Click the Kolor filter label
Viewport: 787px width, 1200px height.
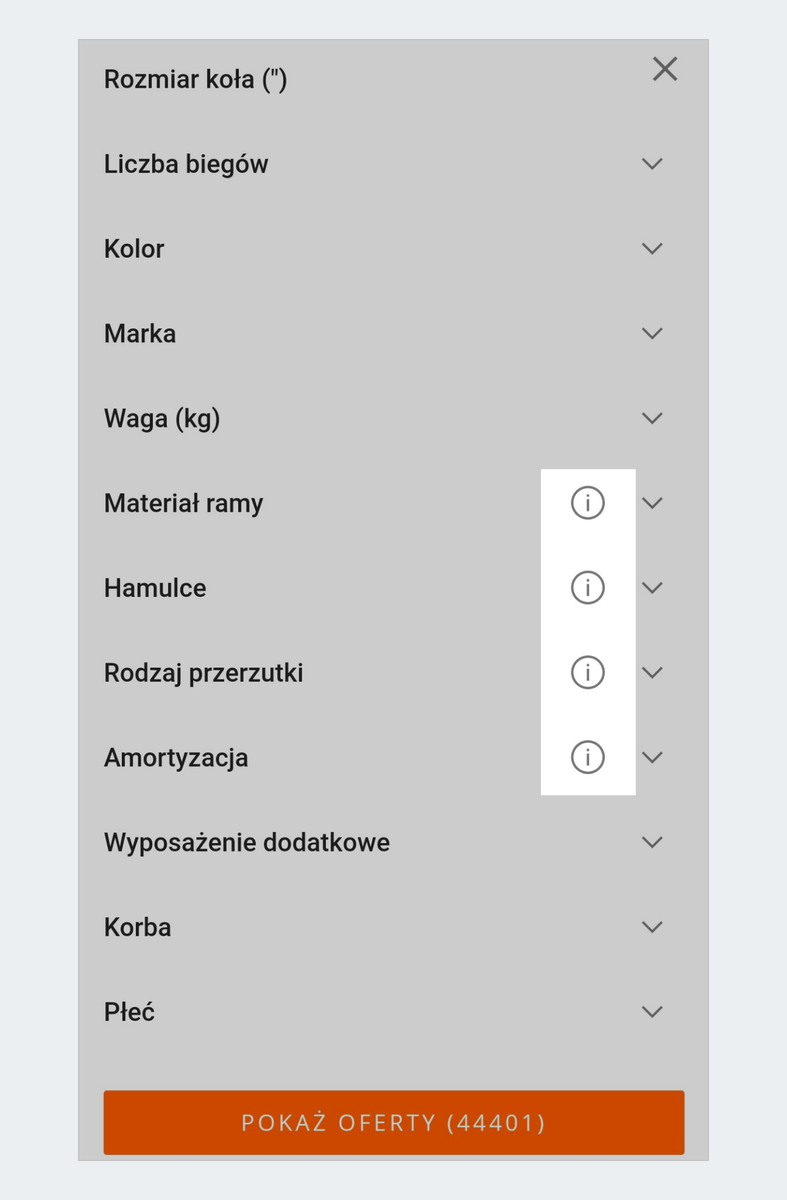133,249
